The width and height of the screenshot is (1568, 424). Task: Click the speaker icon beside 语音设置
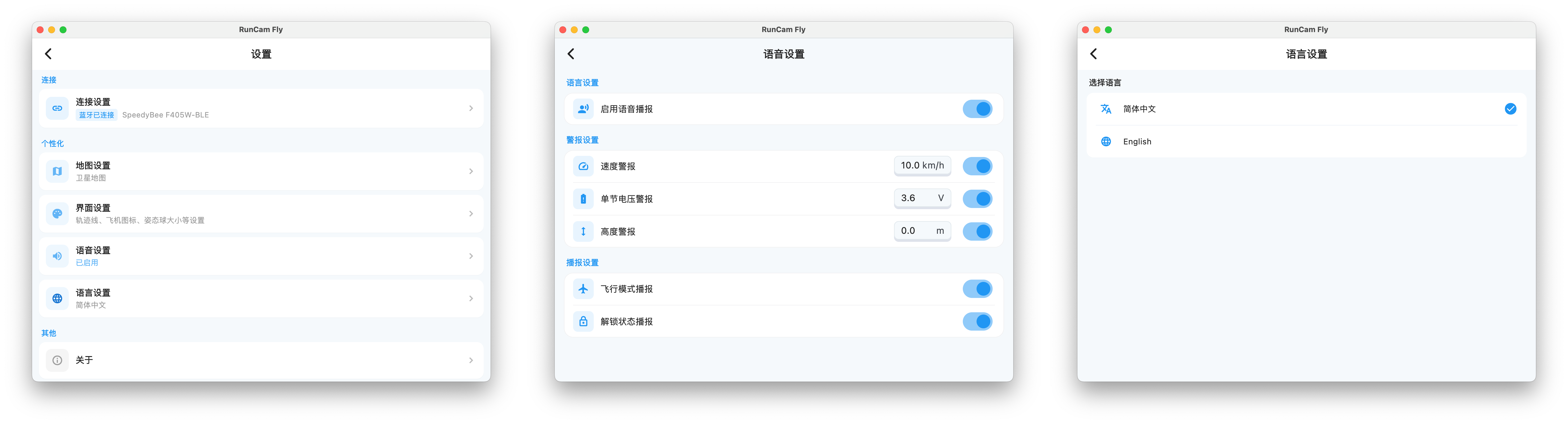coord(57,256)
